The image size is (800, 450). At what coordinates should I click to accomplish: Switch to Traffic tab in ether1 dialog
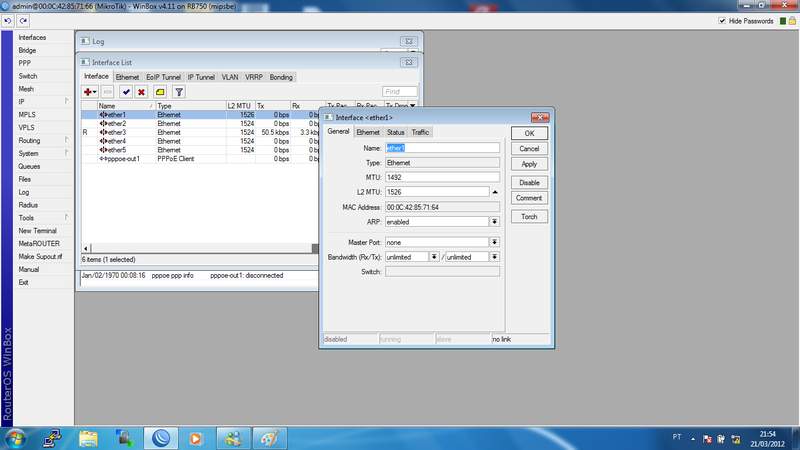[420, 132]
